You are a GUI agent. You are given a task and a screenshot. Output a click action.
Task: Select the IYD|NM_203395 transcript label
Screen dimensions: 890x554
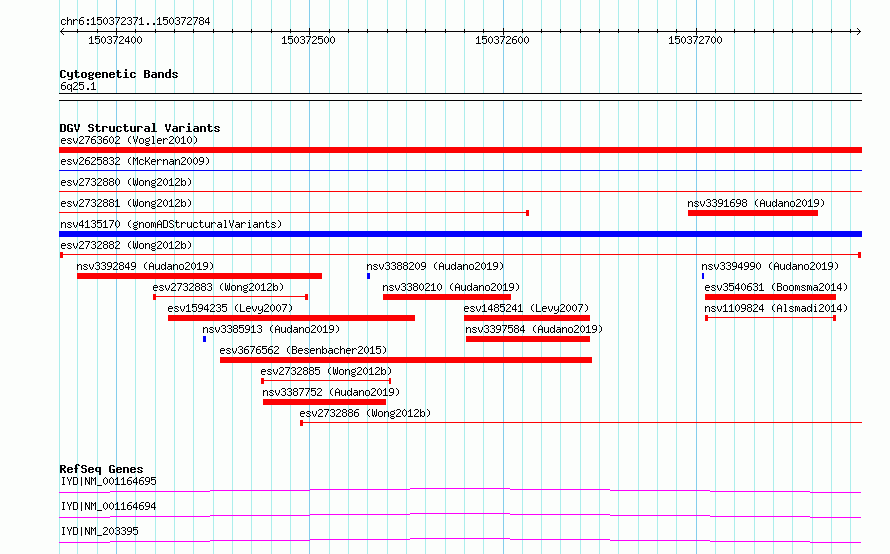pyautogui.click(x=99, y=531)
